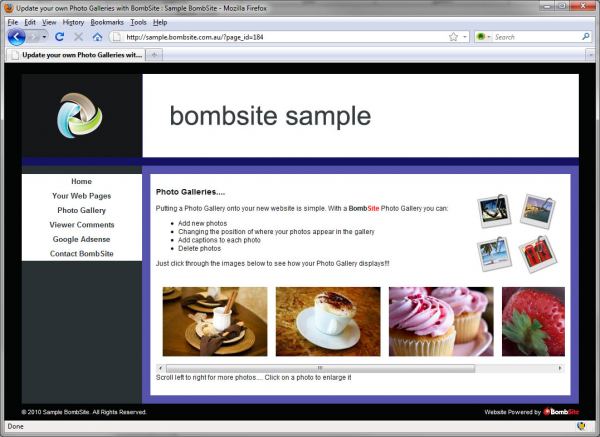600x437 pixels.
Task: Open the History menu
Action: [x=73, y=22]
